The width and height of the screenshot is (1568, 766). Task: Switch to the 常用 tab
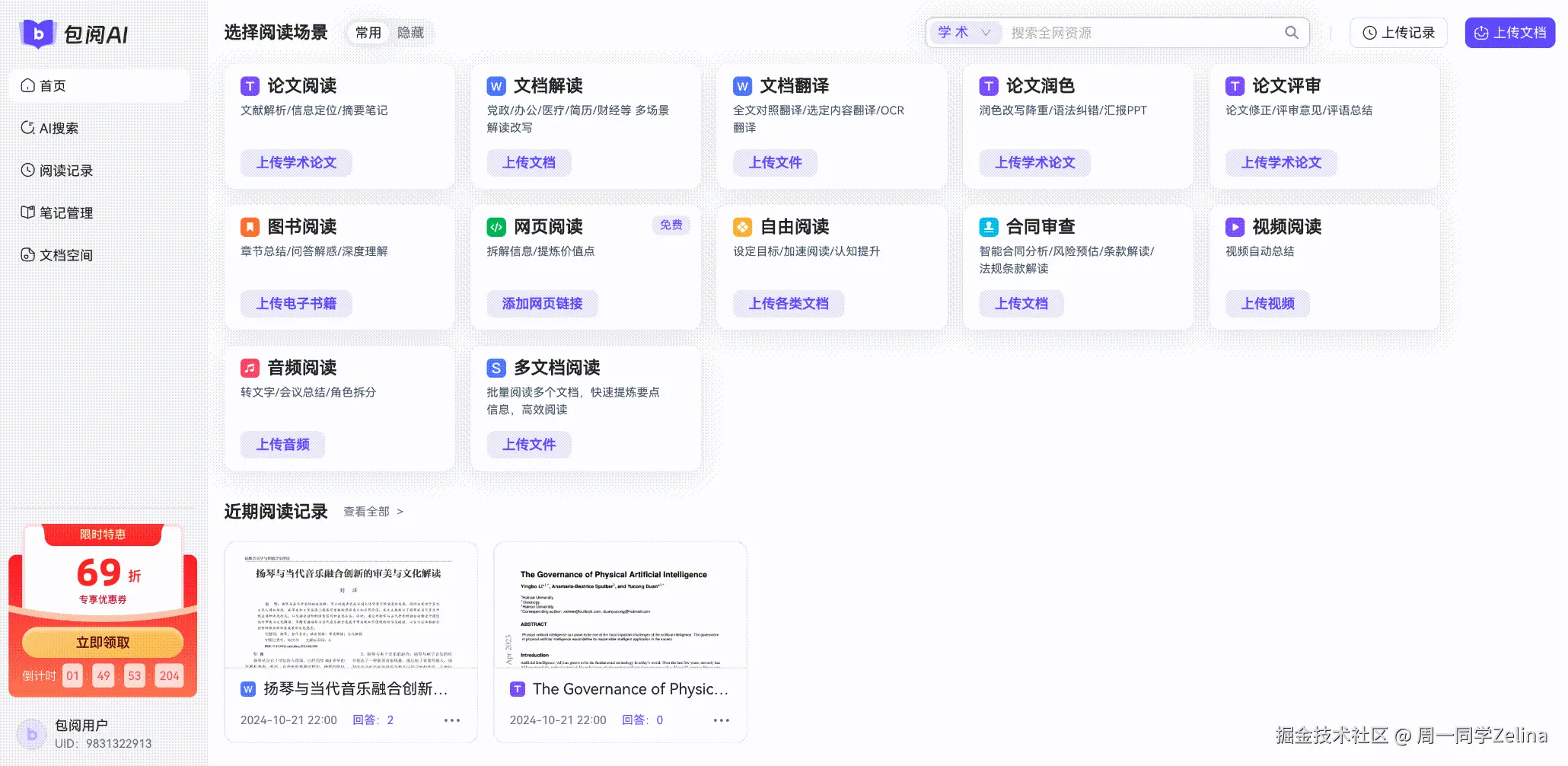(x=368, y=32)
